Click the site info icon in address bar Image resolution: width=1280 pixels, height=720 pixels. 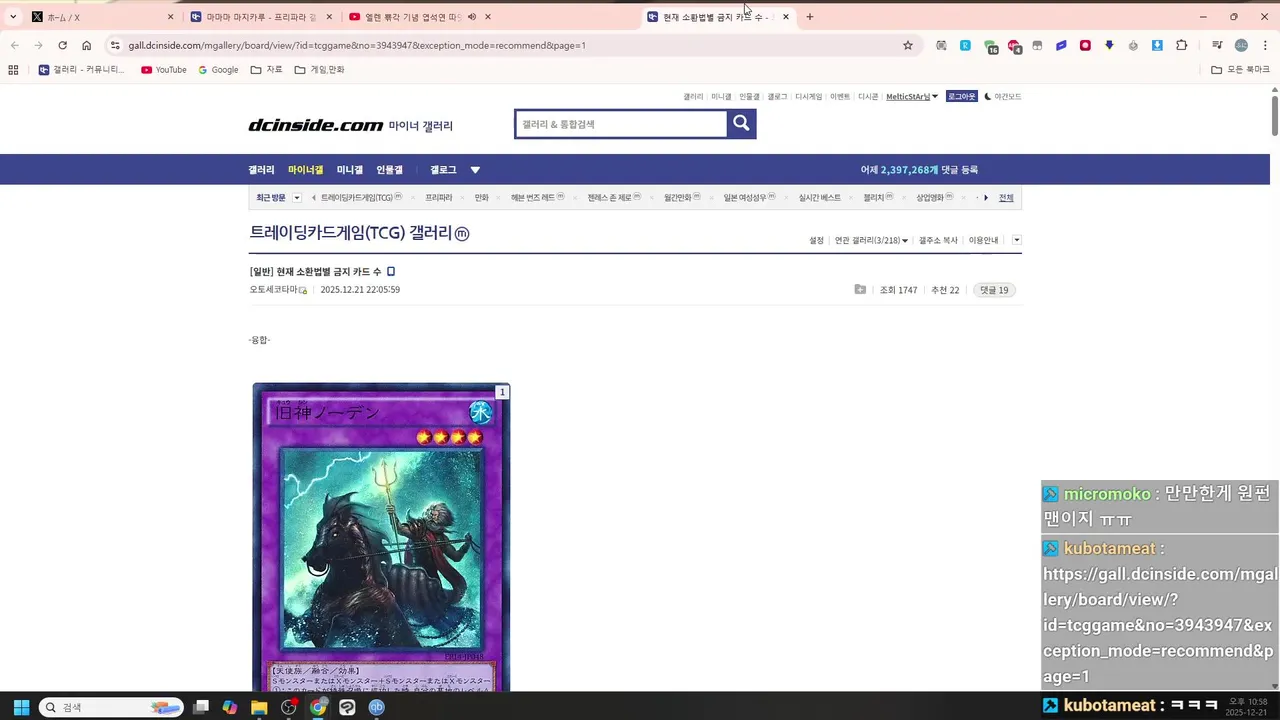(x=115, y=45)
